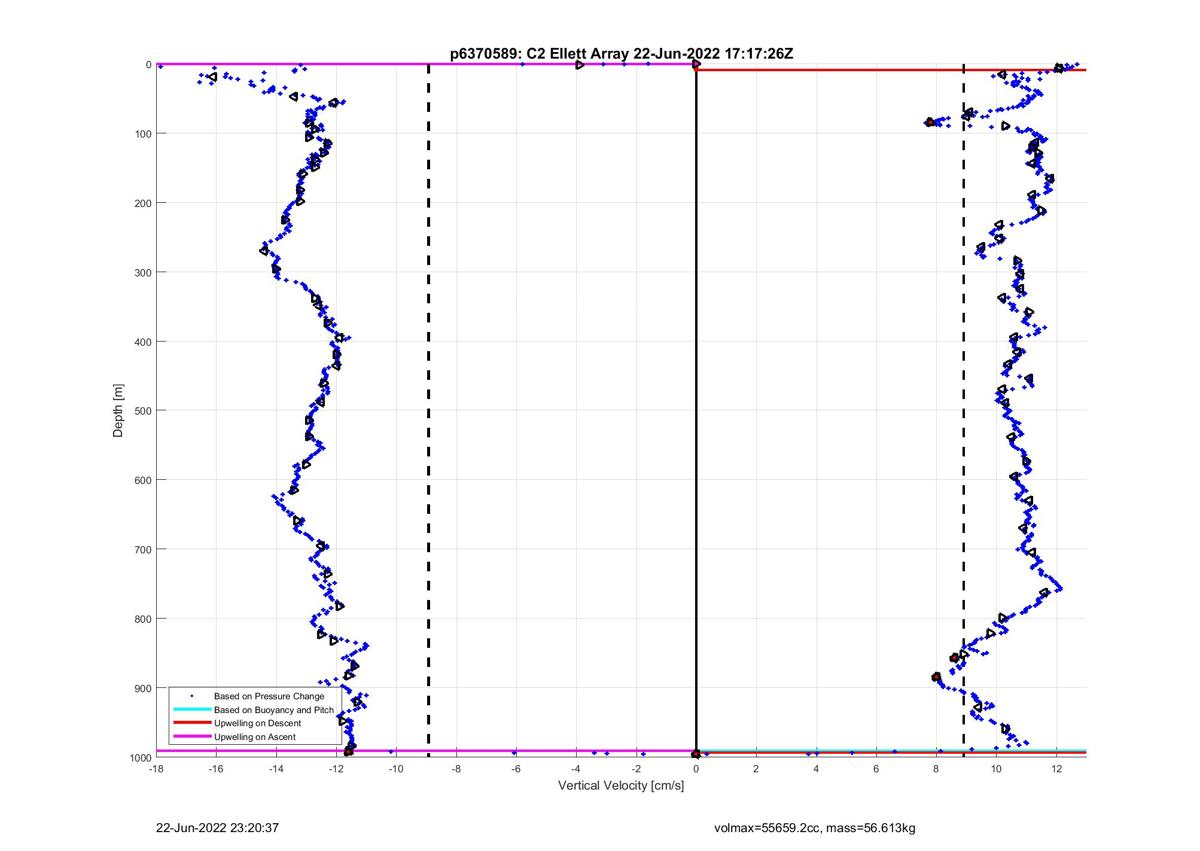The image size is (1200, 851).
Task: Click the velocity-axis tick label '0'
Action: (x=696, y=769)
